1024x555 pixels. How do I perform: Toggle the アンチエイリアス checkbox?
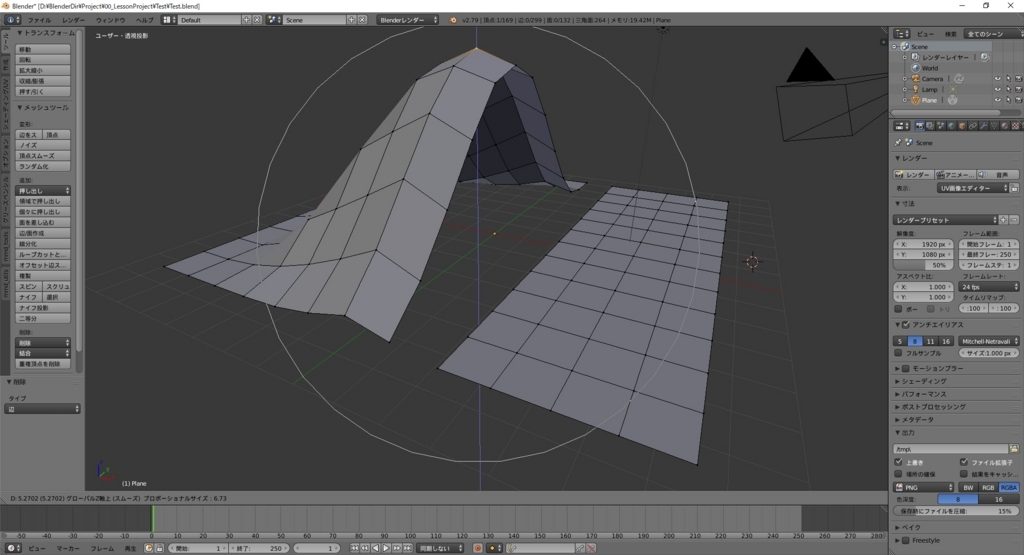pyautogui.click(x=906, y=325)
